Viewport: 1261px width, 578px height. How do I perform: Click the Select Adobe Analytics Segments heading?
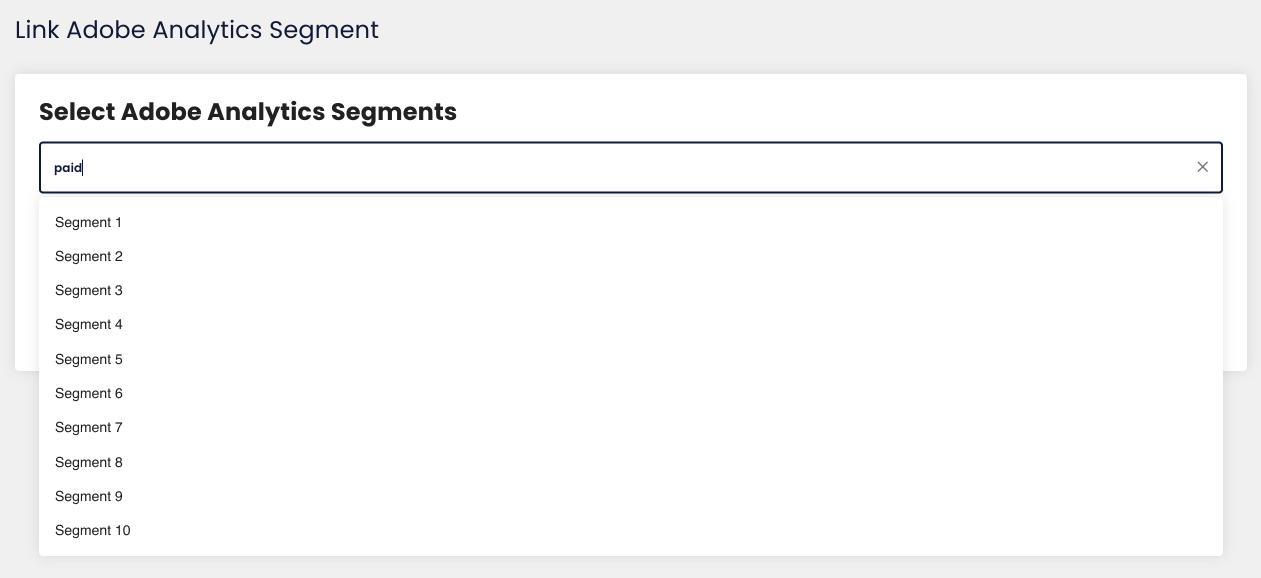tap(246, 112)
